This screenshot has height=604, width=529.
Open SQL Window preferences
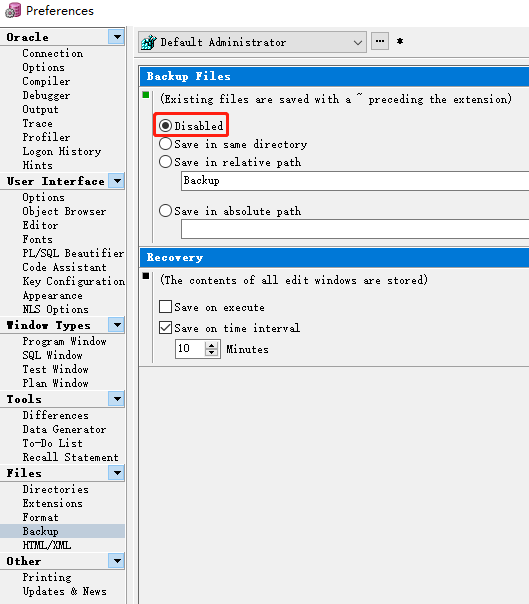52,355
